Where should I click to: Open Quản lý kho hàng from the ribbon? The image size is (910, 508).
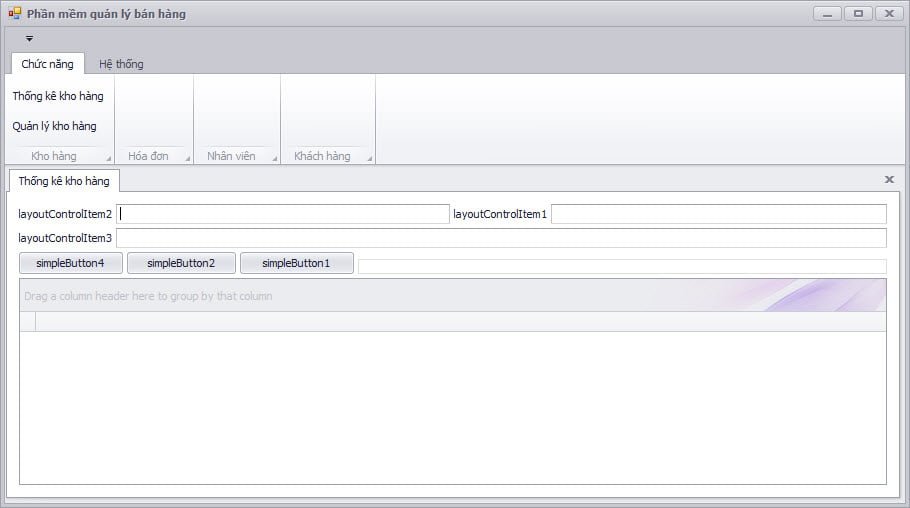click(55, 127)
